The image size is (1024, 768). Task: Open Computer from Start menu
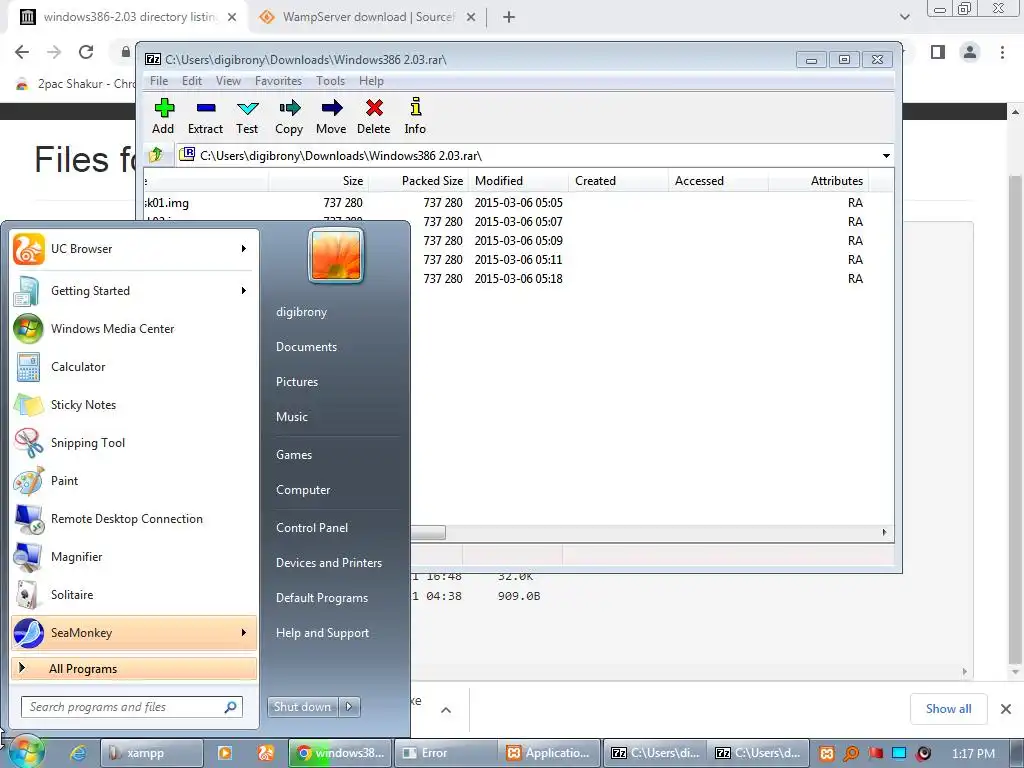pyautogui.click(x=303, y=490)
